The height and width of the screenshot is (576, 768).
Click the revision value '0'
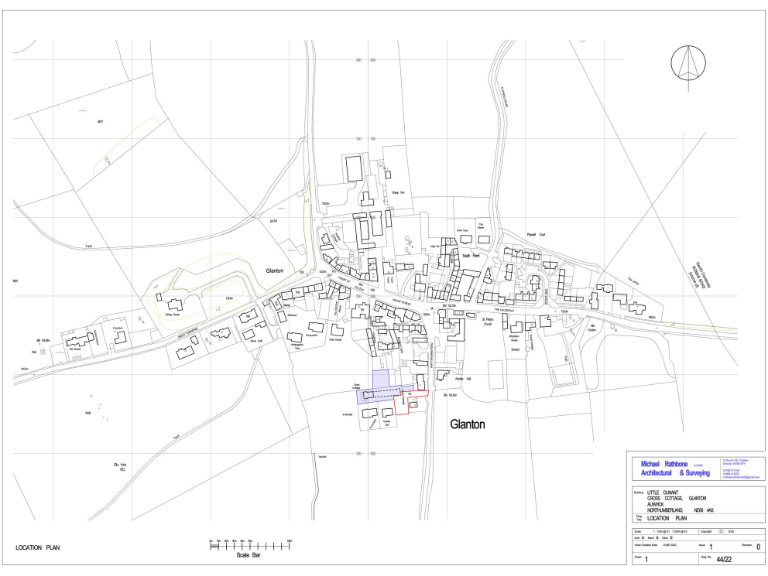(758, 547)
